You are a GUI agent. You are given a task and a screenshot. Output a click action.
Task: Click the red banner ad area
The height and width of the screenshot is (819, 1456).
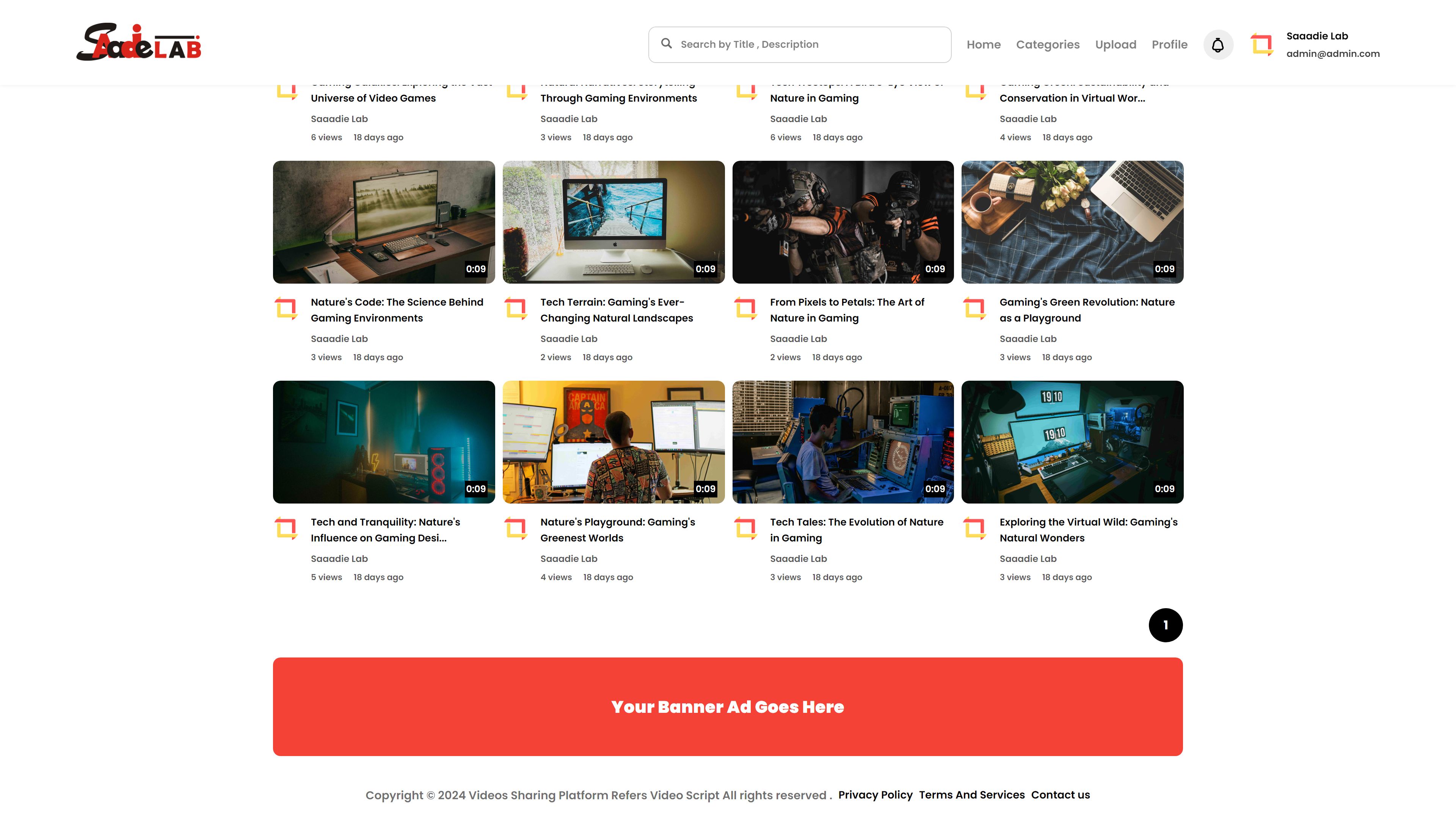click(x=728, y=706)
